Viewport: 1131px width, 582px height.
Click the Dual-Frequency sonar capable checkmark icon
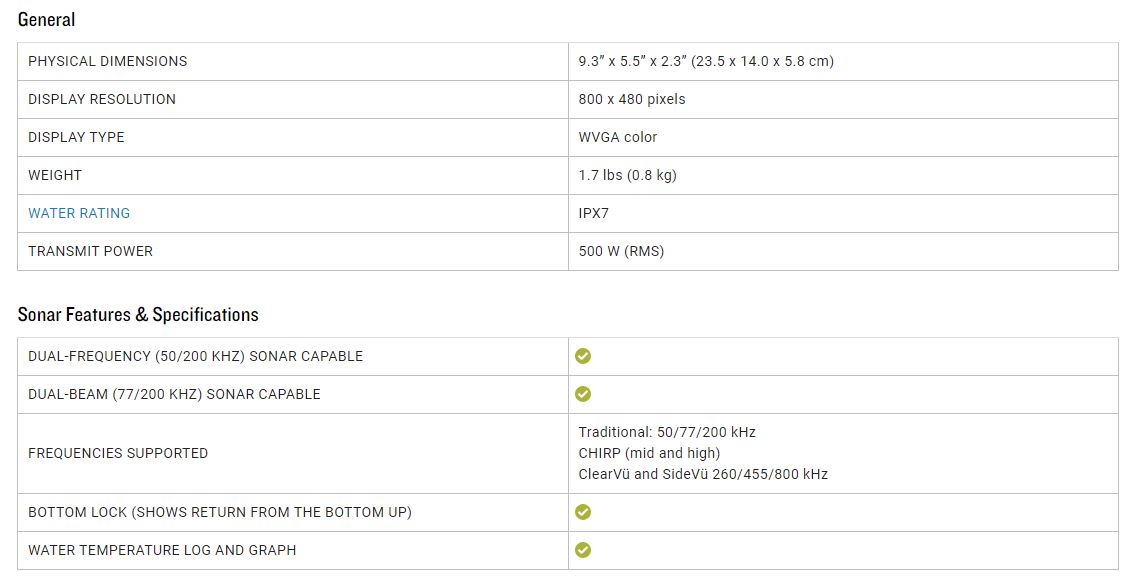pyautogui.click(x=583, y=356)
